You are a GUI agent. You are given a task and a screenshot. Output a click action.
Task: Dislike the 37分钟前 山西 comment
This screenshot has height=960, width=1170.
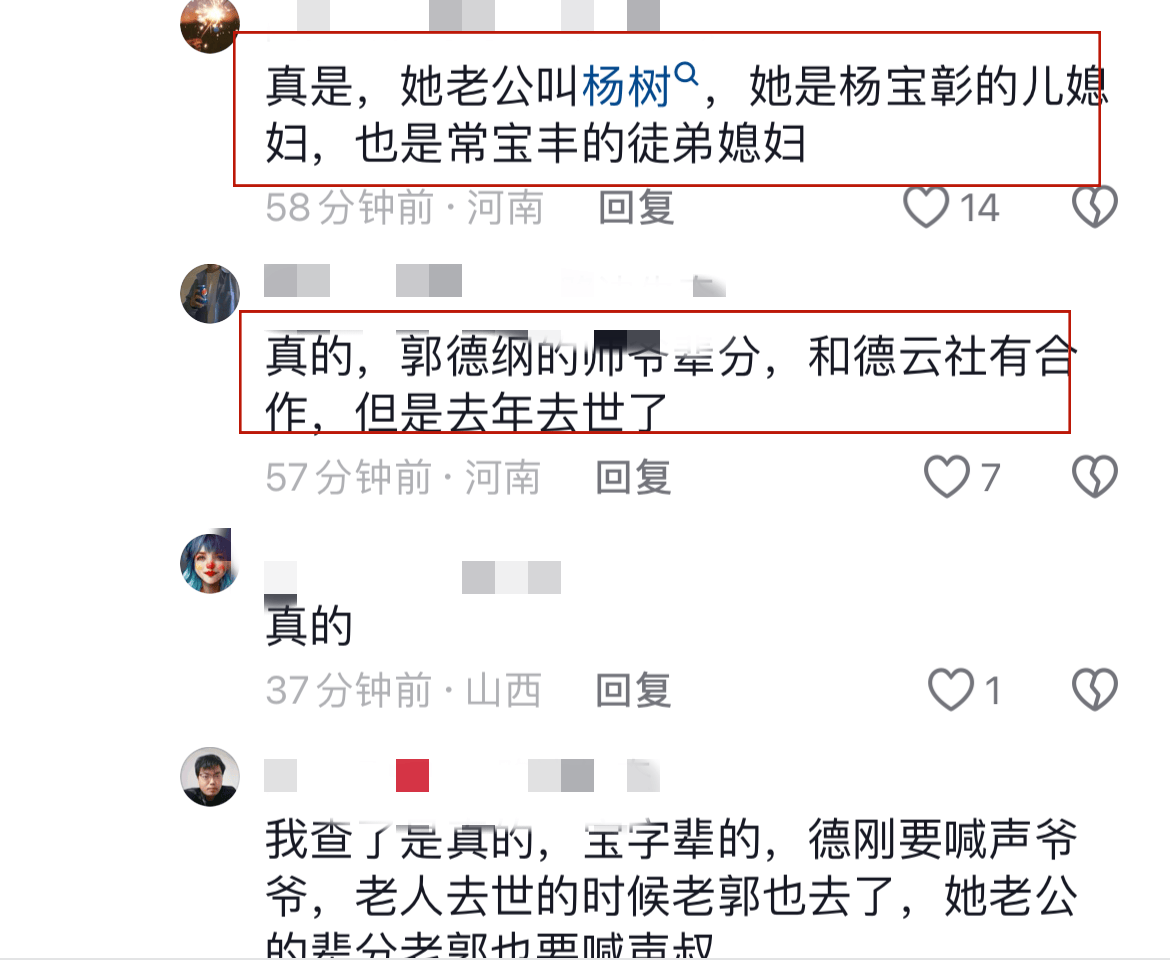click(1095, 689)
